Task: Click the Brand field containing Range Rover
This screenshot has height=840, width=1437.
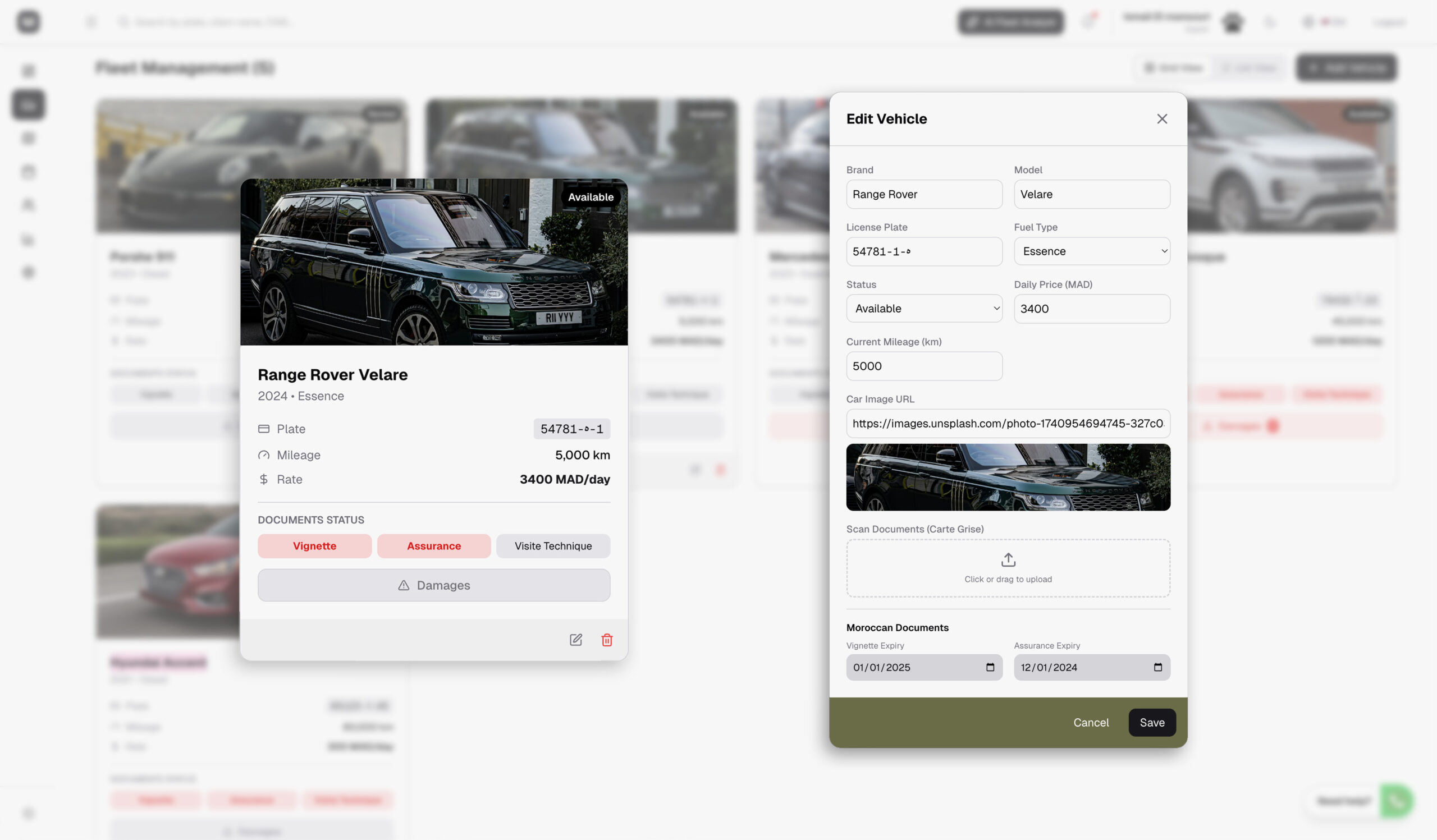Action: pyautogui.click(x=924, y=194)
